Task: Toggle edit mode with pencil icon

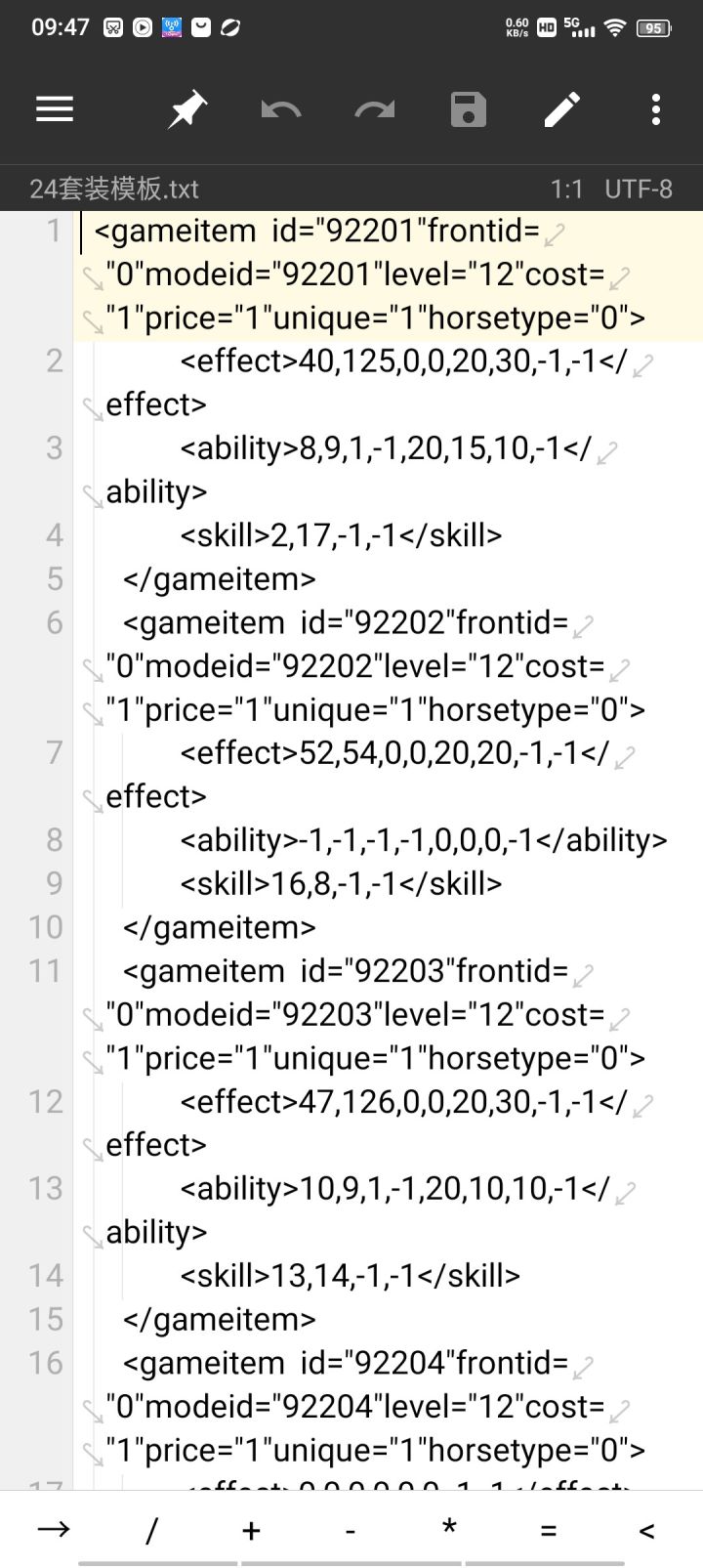Action: [x=562, y=109]
